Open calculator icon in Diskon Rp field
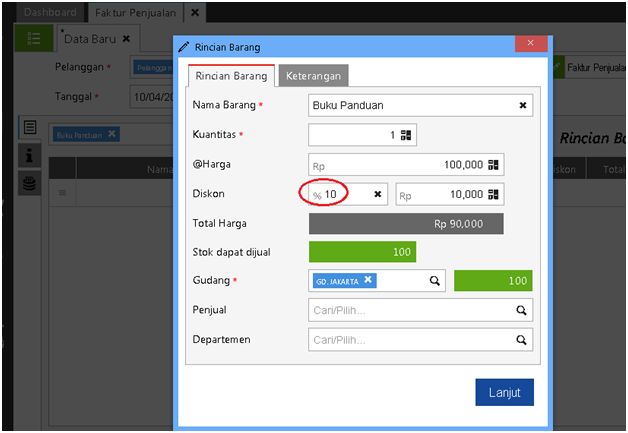Viewport: 628px width, 433px height. 493,194
